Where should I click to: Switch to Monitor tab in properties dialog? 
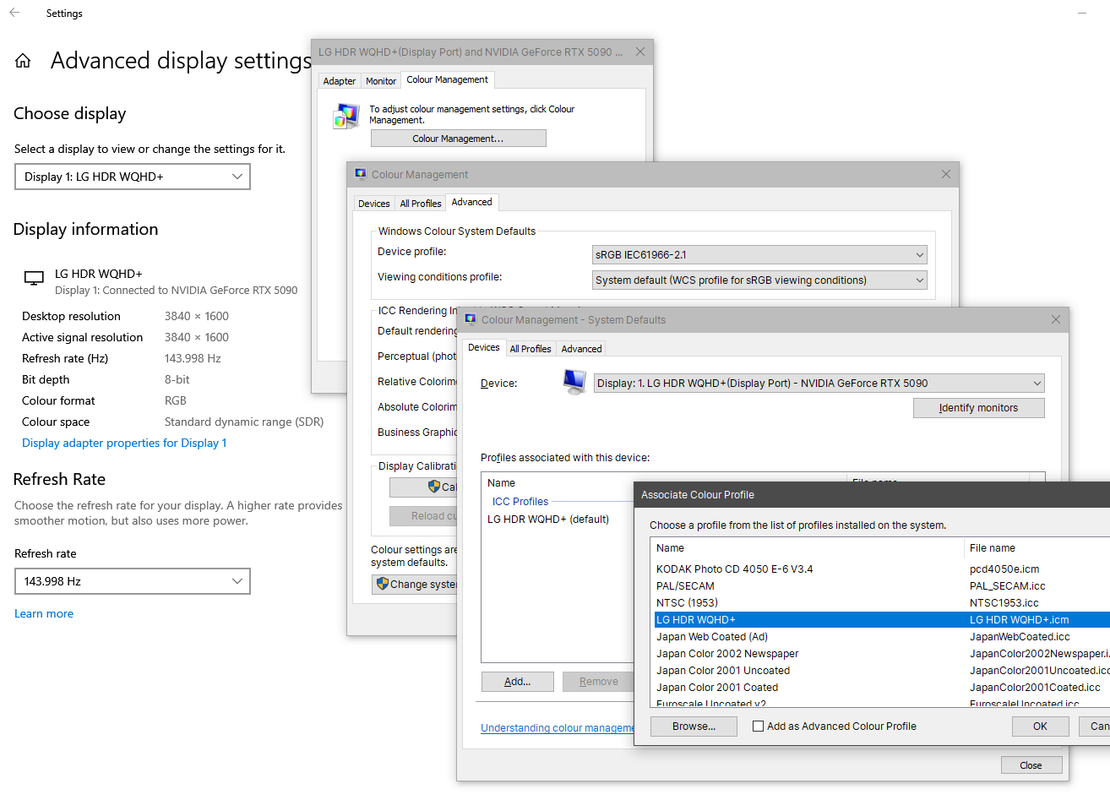pos(381,81)
